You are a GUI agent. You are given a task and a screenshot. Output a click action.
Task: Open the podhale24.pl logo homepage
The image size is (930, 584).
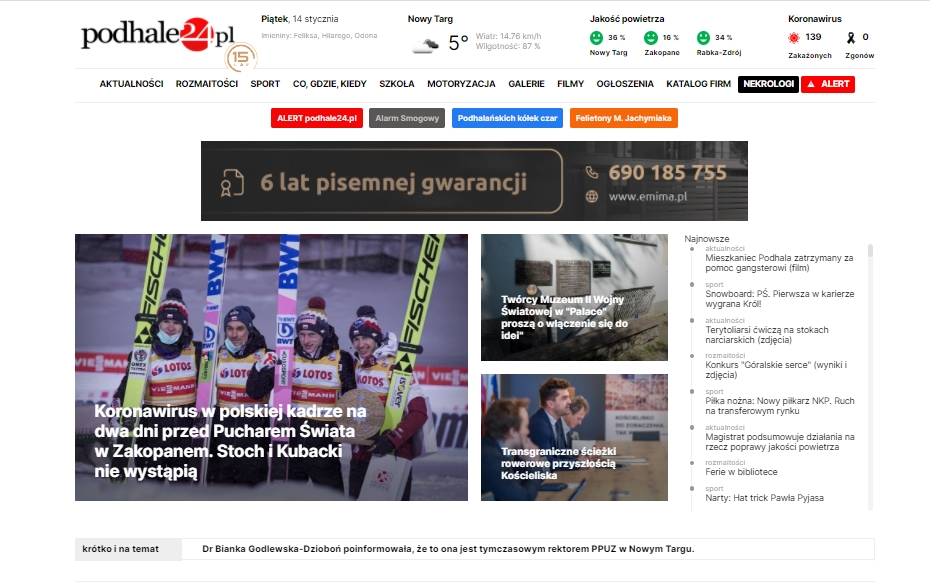pos(158,35)
